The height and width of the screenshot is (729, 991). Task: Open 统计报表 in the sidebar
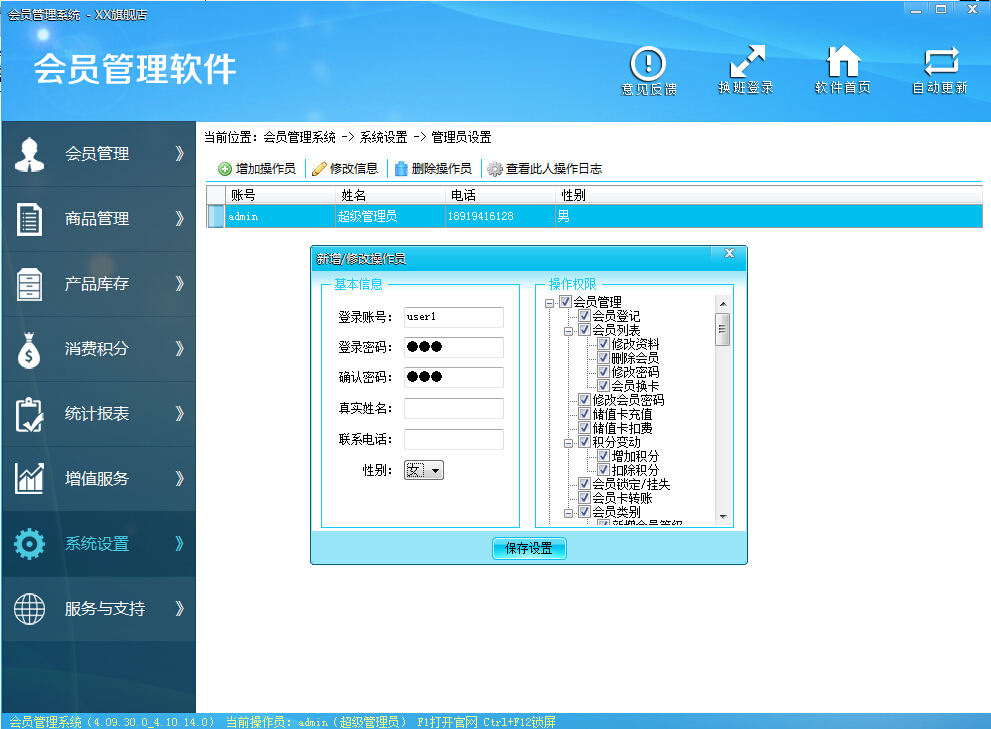(x=98, y=414)
